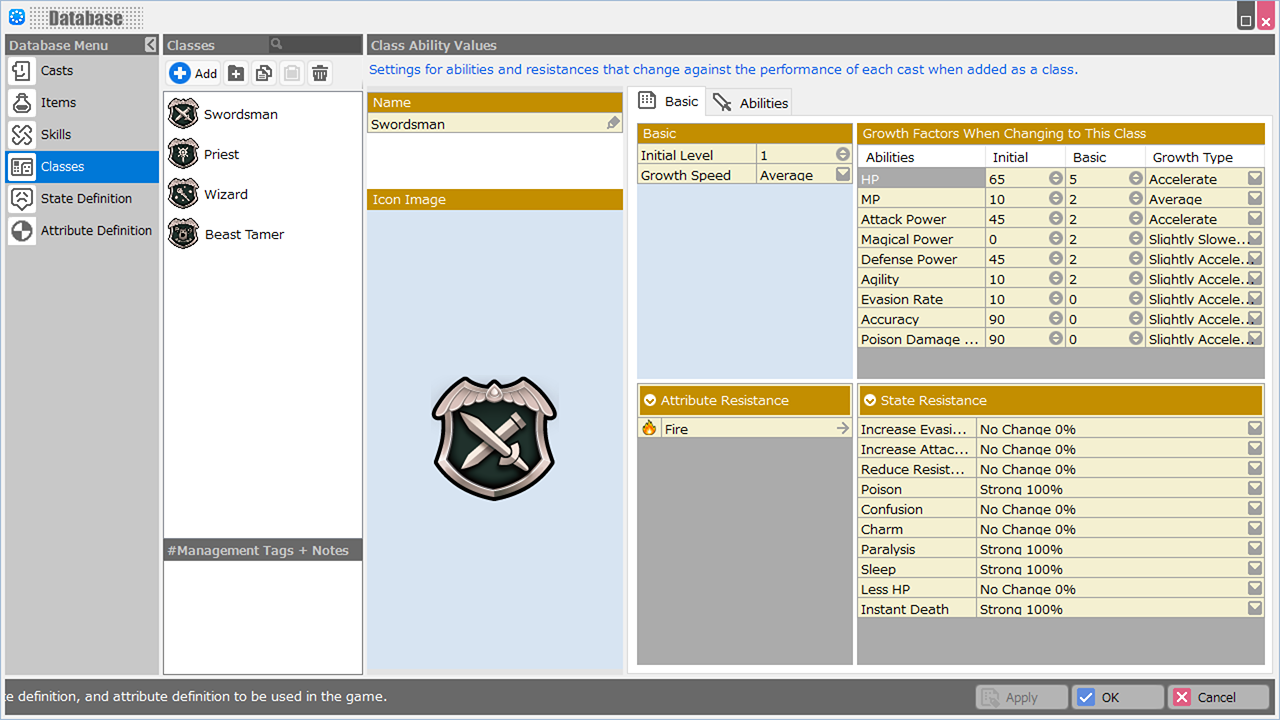Open the Growth Speed dropdown

[842, 175]
